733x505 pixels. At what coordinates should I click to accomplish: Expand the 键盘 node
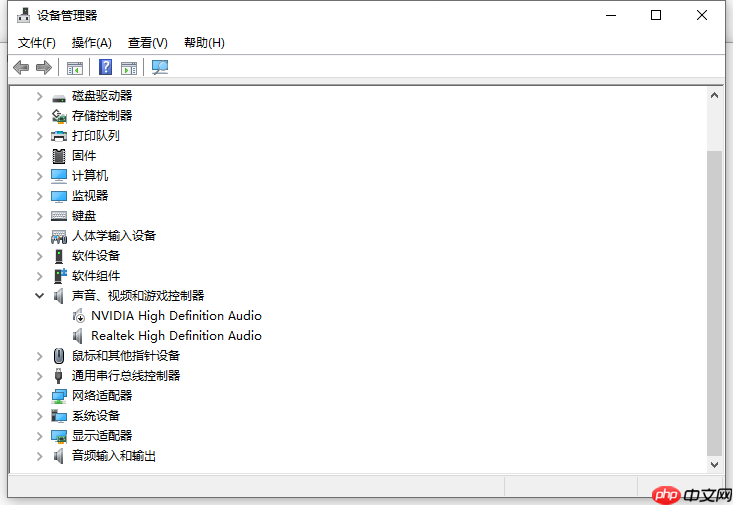tap(40, 216)
